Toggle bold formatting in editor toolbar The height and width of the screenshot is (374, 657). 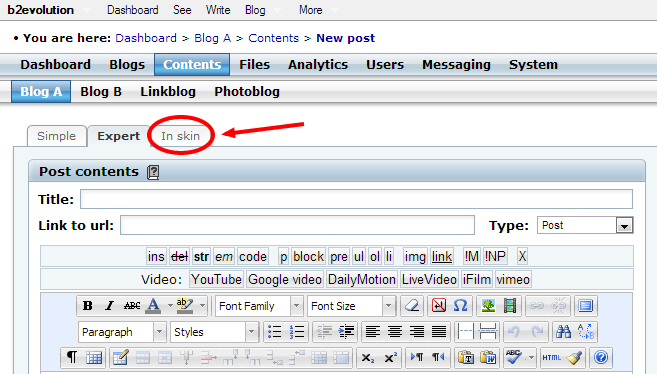(88, 306)
